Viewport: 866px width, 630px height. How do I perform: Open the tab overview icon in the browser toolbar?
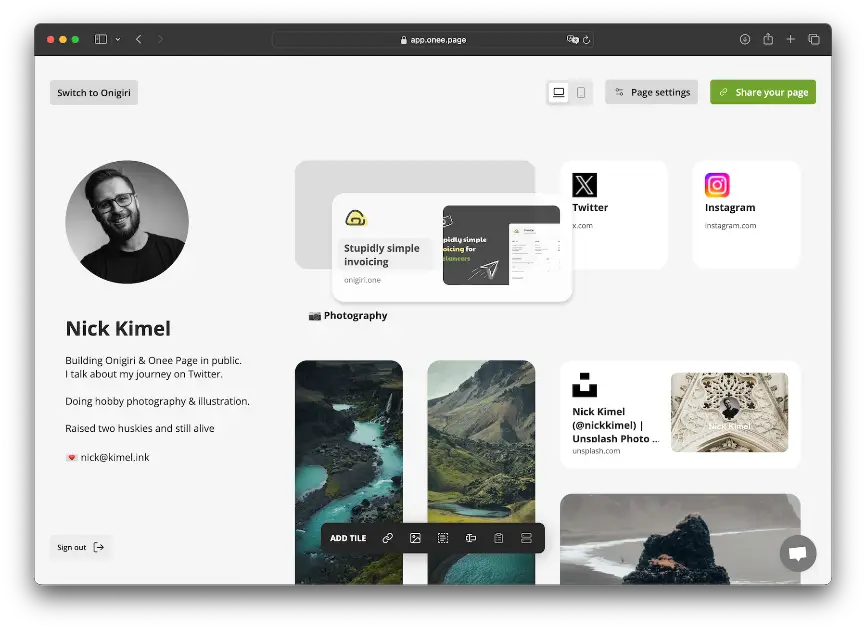pyautogui.click(x=812, y=39)
